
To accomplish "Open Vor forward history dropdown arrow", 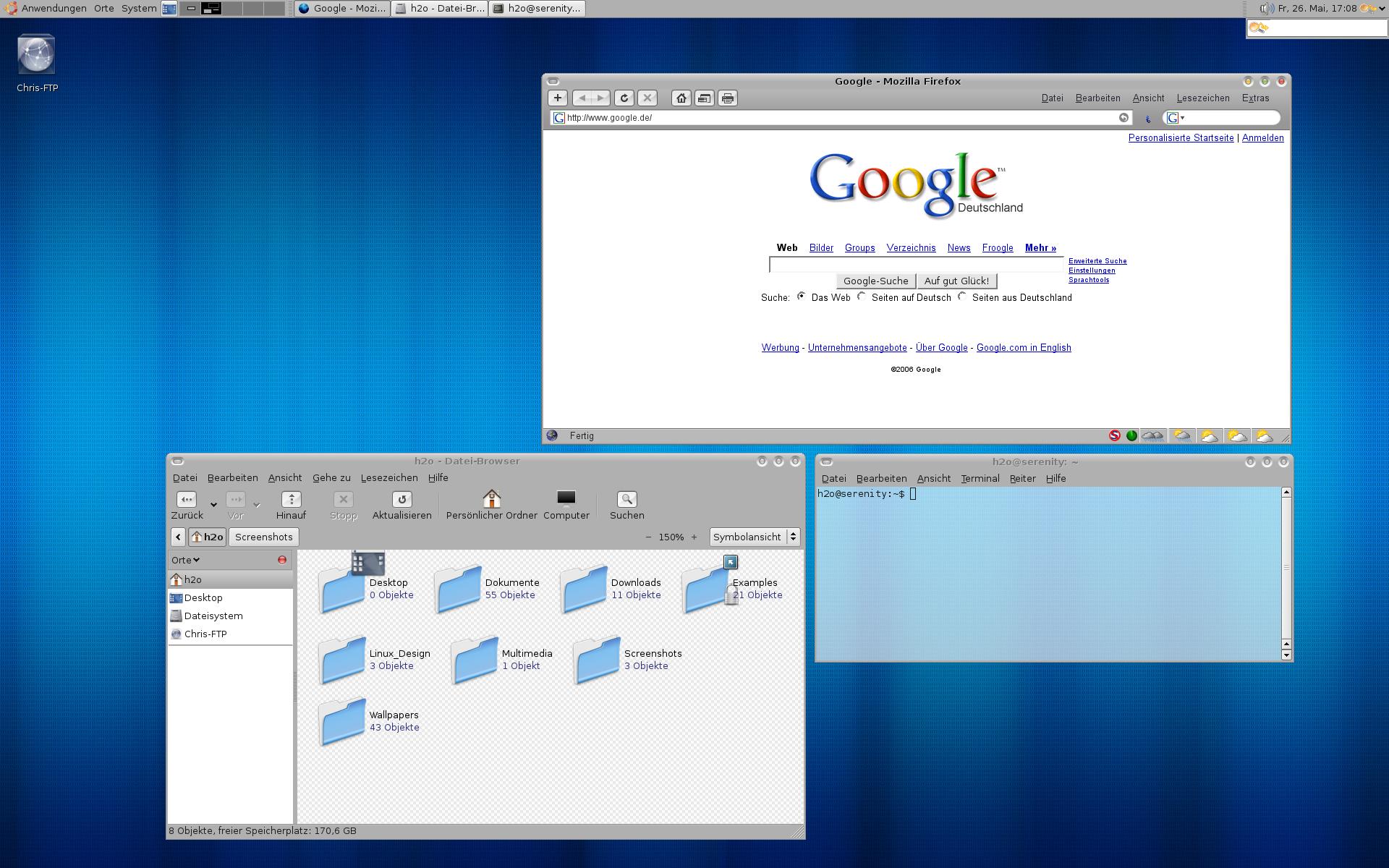I will (x=256, y=504).
